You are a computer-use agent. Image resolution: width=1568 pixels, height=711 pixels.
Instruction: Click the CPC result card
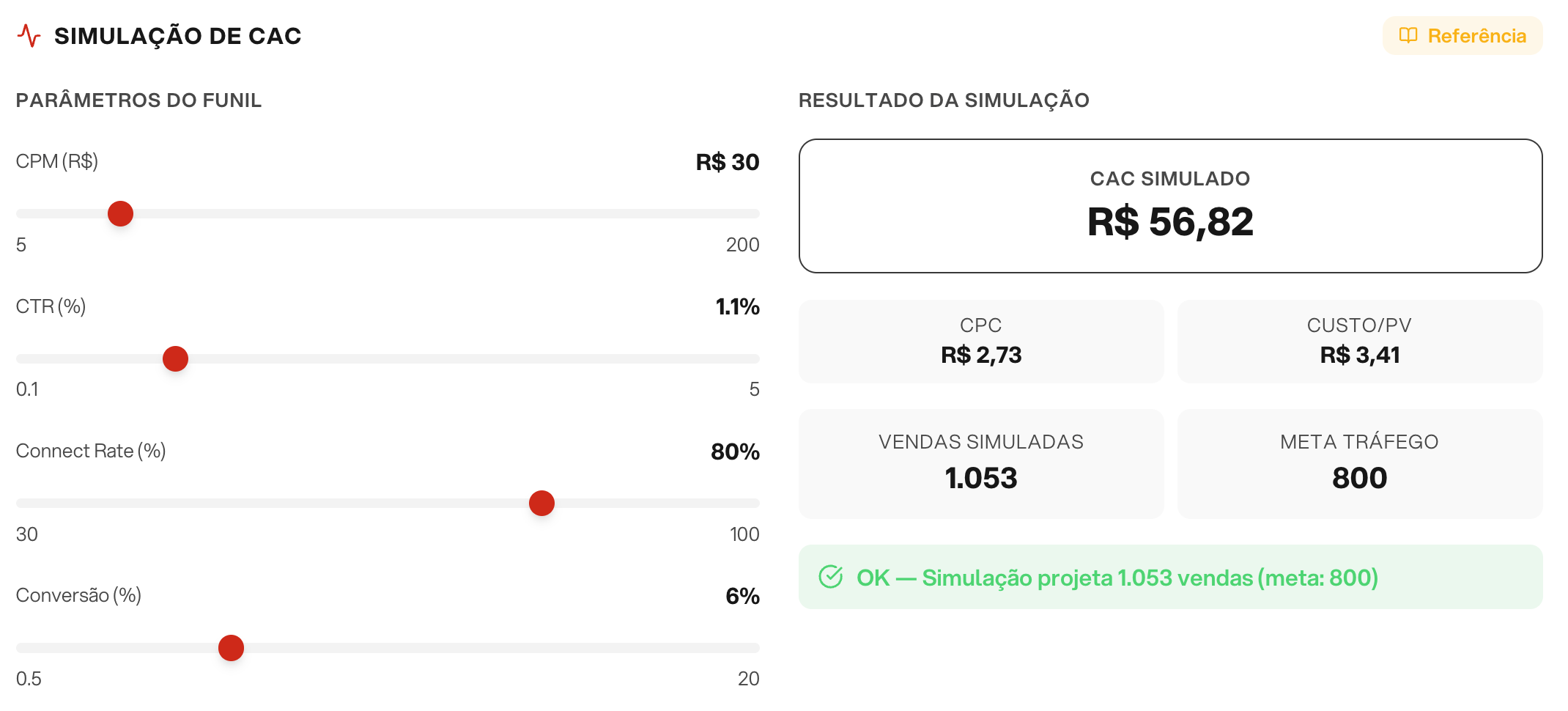click(981, 341)
